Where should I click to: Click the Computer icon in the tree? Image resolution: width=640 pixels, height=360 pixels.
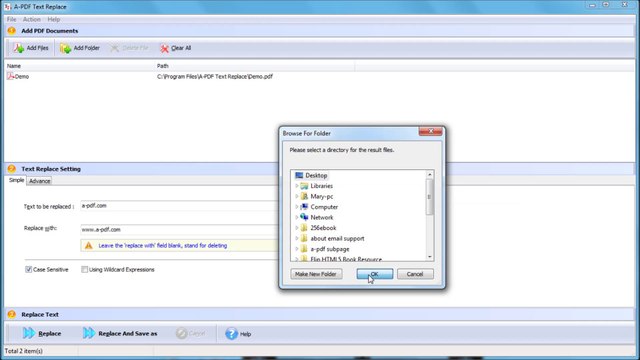click(304, 207)
